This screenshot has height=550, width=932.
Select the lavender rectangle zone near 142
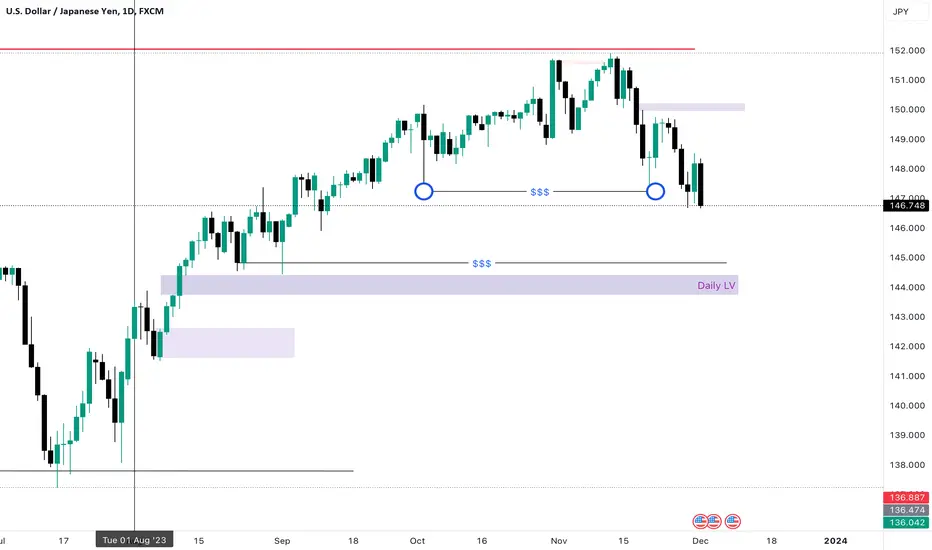point(228,342)
